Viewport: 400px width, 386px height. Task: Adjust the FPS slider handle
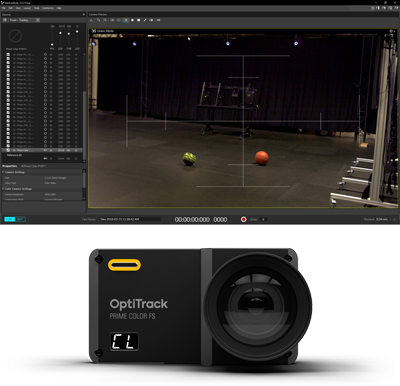coord(52,44)
